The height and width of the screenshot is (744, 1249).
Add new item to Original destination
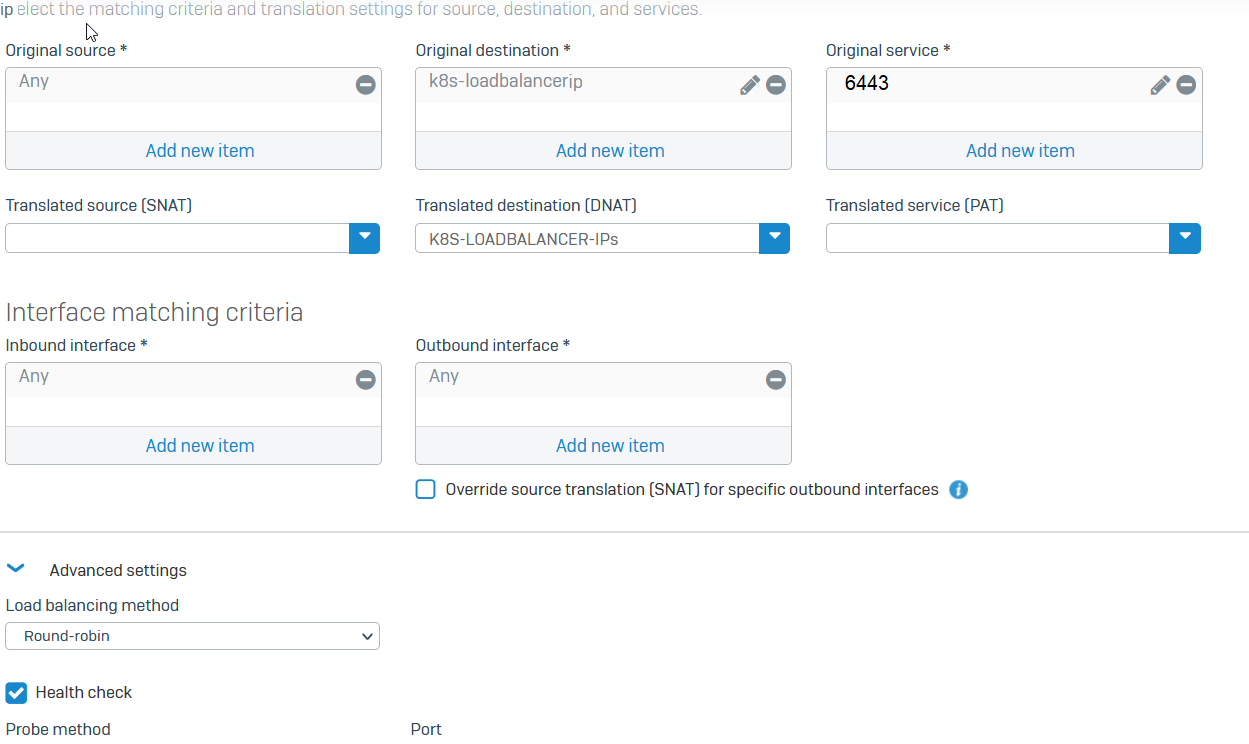click(610, 151)
